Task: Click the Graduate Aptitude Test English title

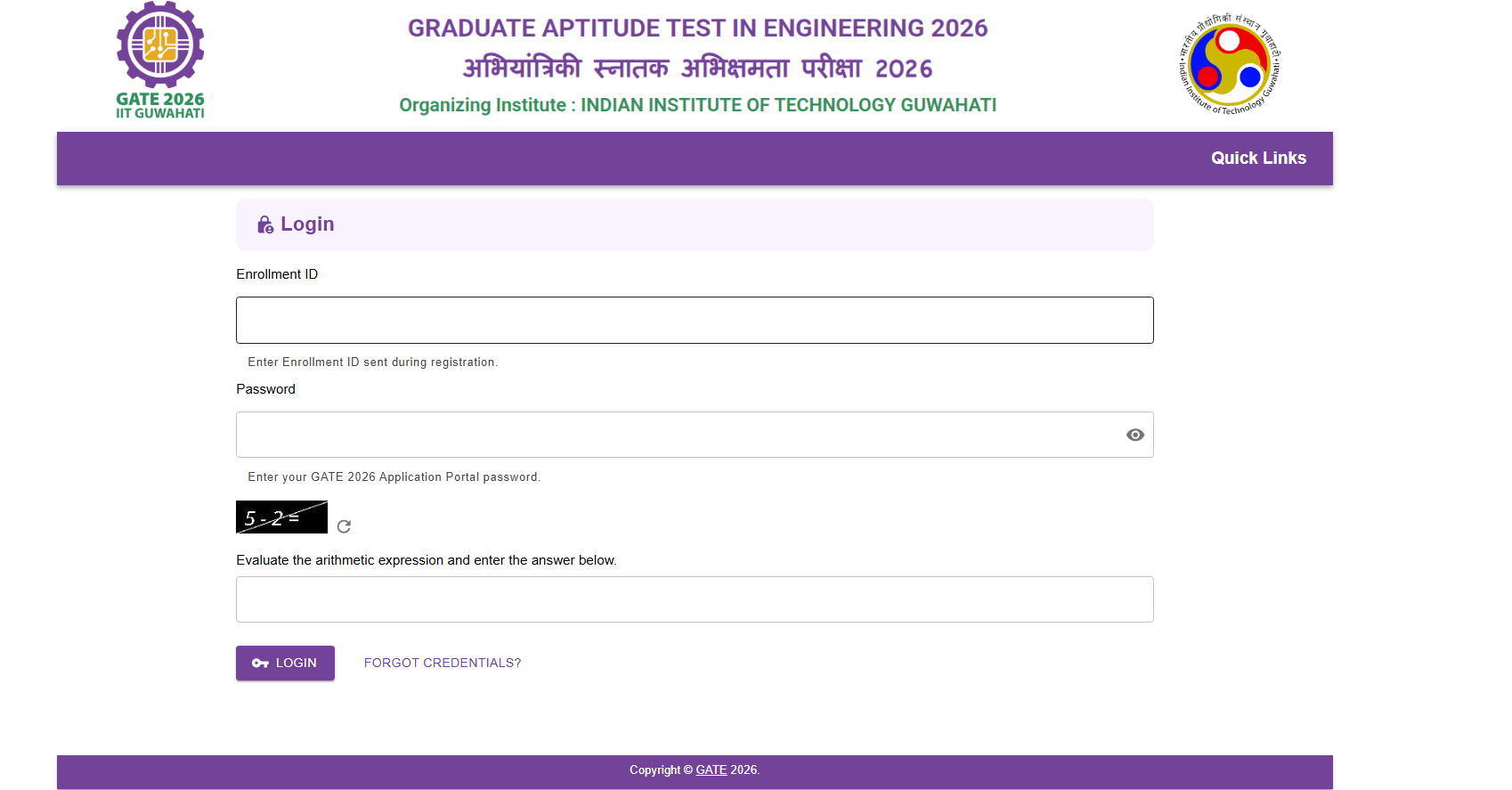Action: pos(697,29)
